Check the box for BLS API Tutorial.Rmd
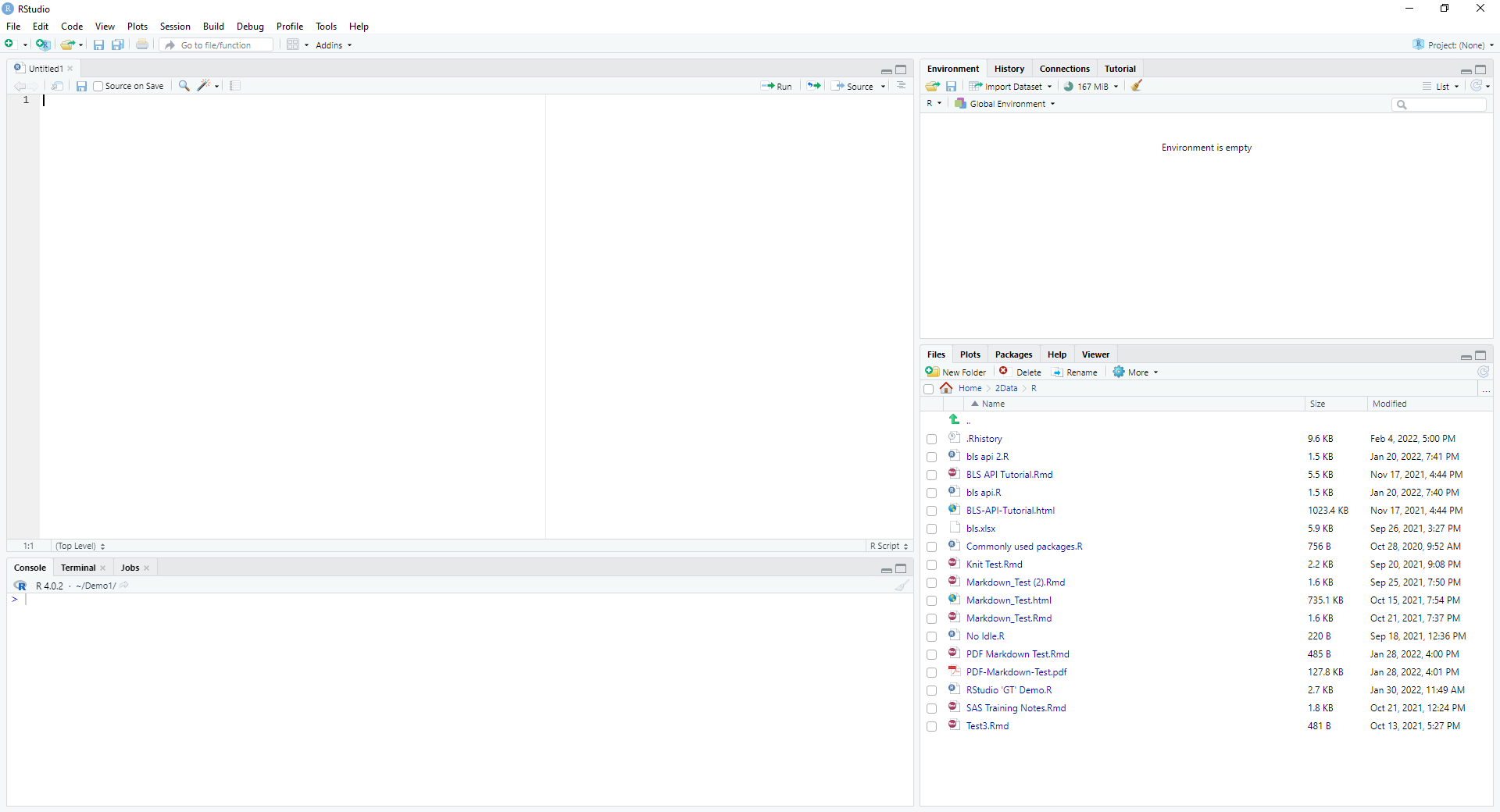Screen dimensions: 1500x812 (931, 475)
